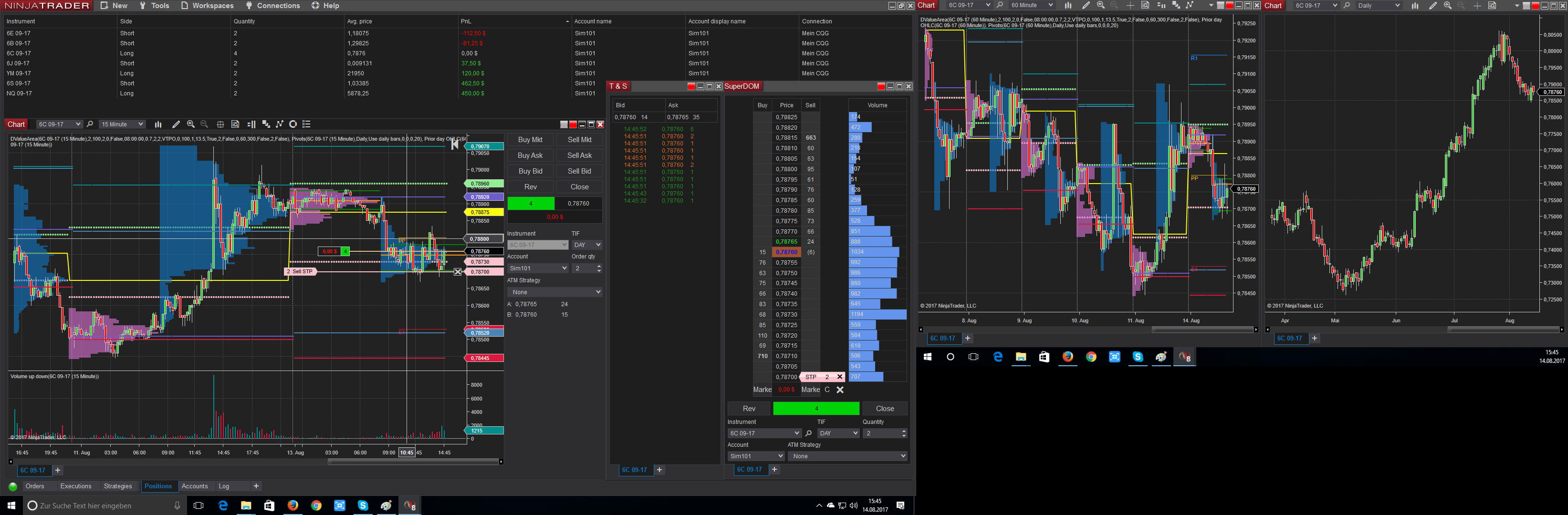Show the data box in 15 Minute chart
The image size is (1568, 515).
pos(236,124)
